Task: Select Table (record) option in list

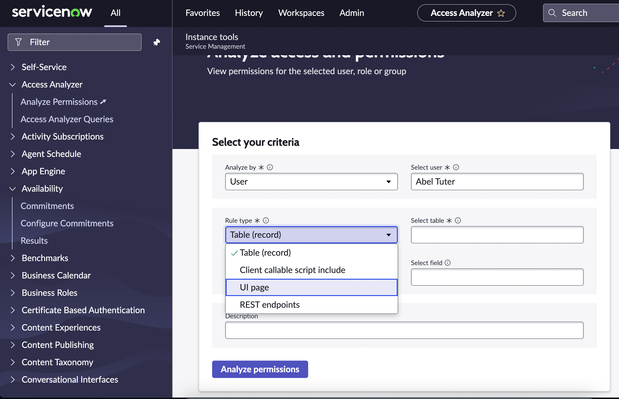Action: coord(311,253)
